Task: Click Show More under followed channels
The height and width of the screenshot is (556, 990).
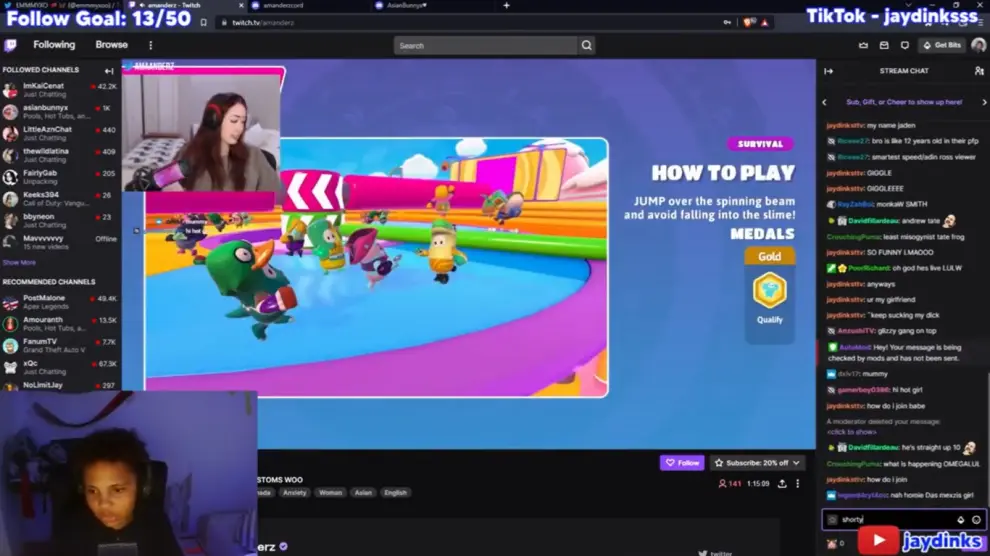Action: click(19, 263)
